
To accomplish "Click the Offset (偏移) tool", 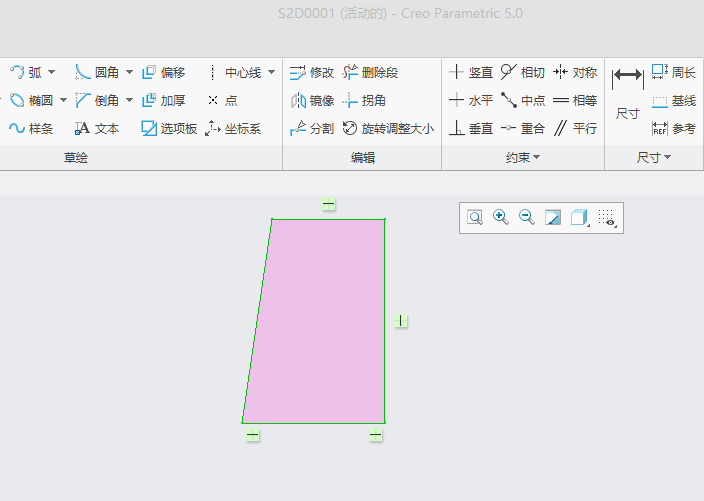I will [x=163, y=72].
